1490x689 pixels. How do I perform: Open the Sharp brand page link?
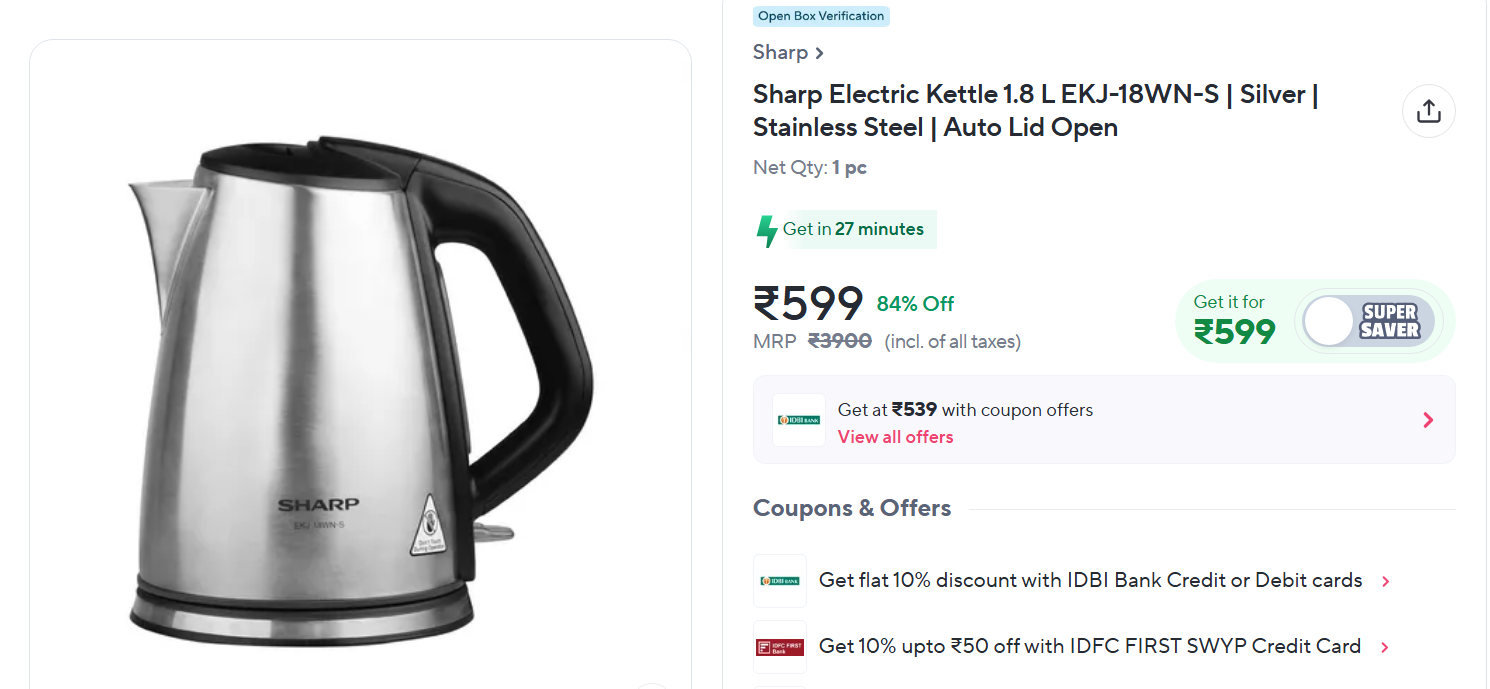(780, 53)
